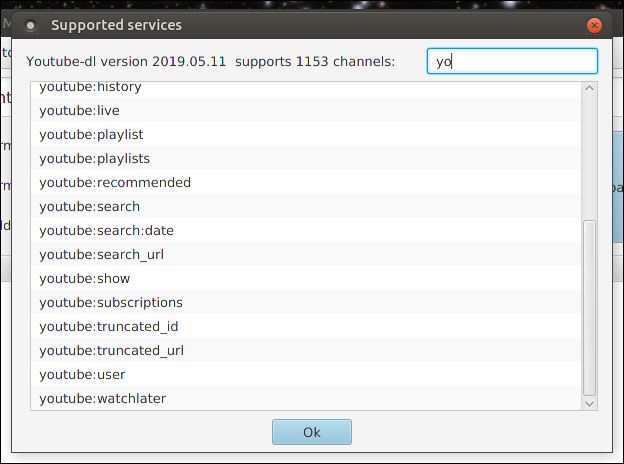Image resolution: width=624 pixels, height=464 pixels.
Task: Click the vertical scrollbar thumb
Action: pyautogui.click(x=589, y=306)
